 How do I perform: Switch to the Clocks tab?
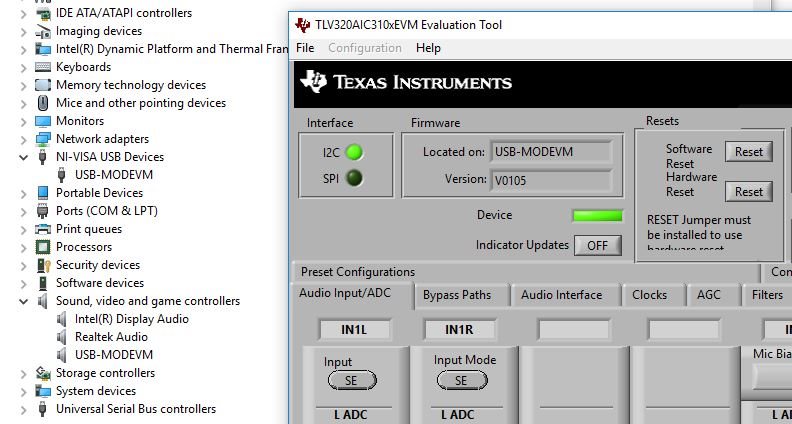click(x=650, y=295)
